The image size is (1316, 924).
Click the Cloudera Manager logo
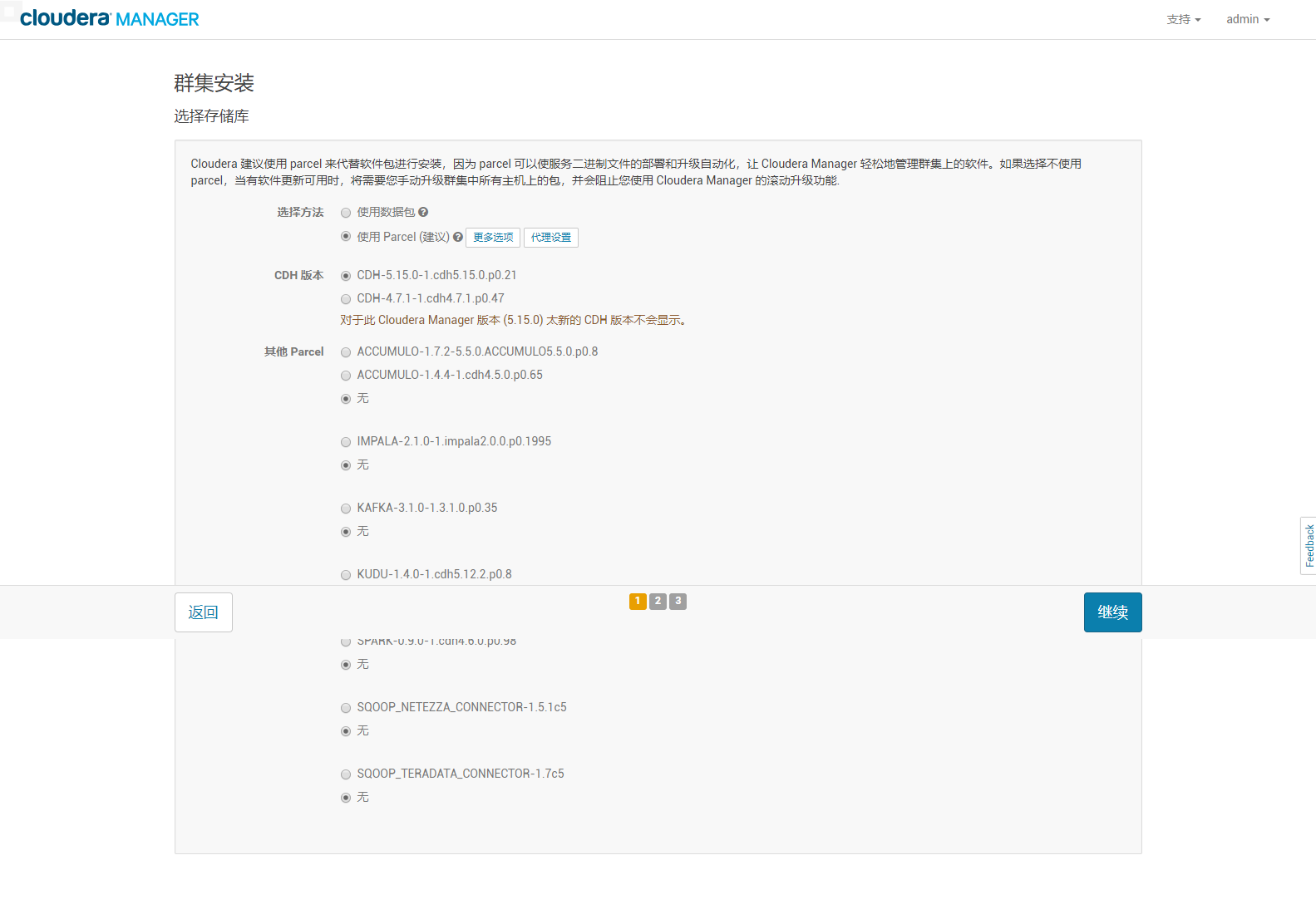pyautogui.click(x=109, y=18)
